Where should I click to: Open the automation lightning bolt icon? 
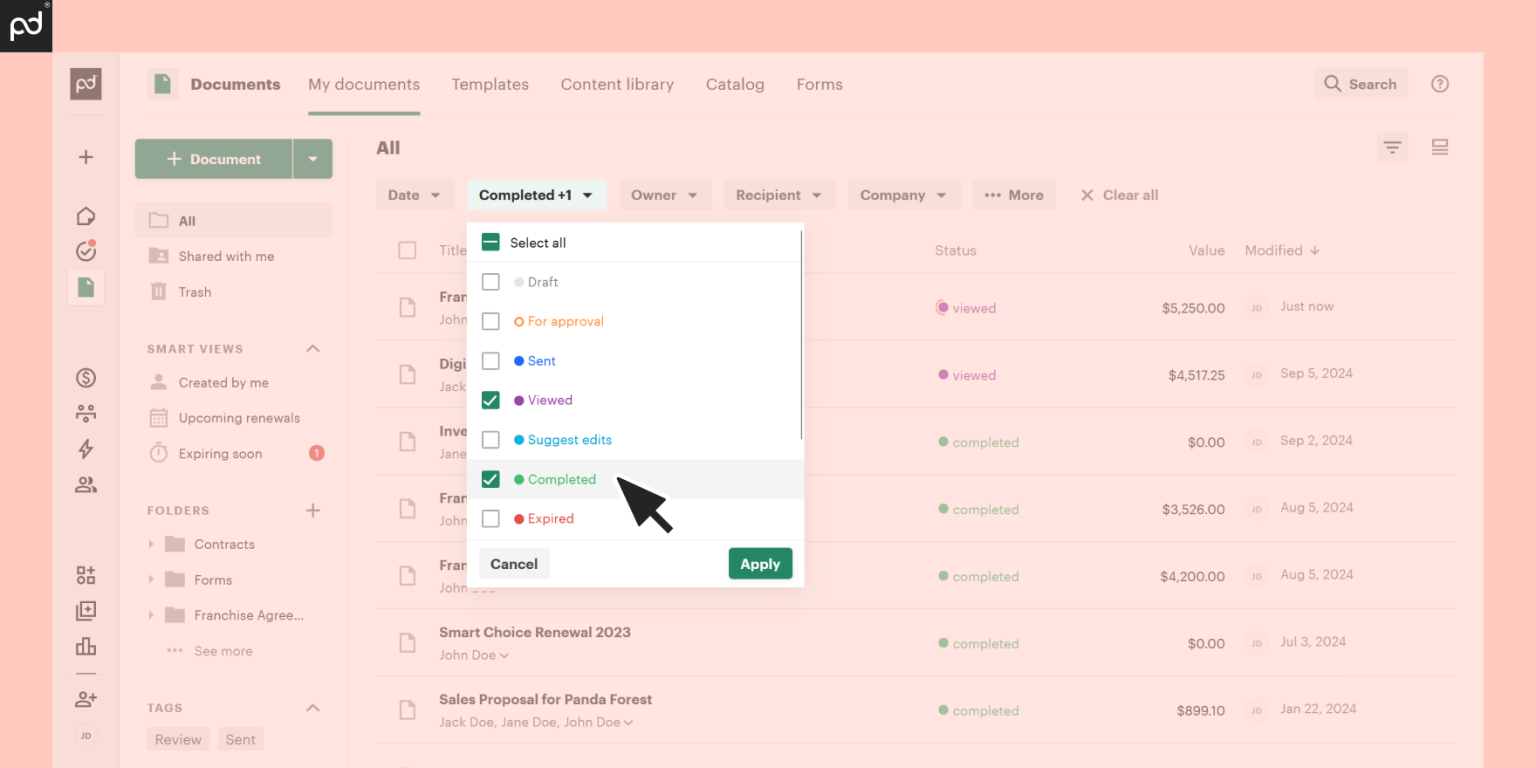tap(86, 449)
